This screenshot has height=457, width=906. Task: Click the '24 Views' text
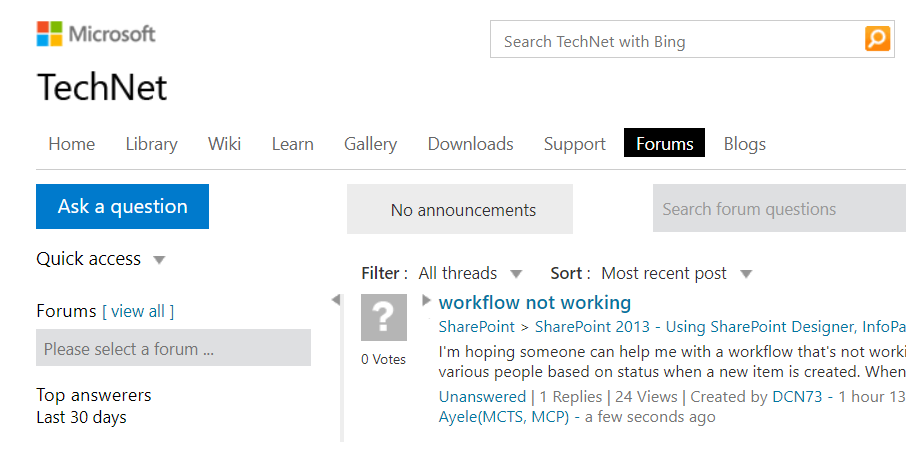point(646,396)
